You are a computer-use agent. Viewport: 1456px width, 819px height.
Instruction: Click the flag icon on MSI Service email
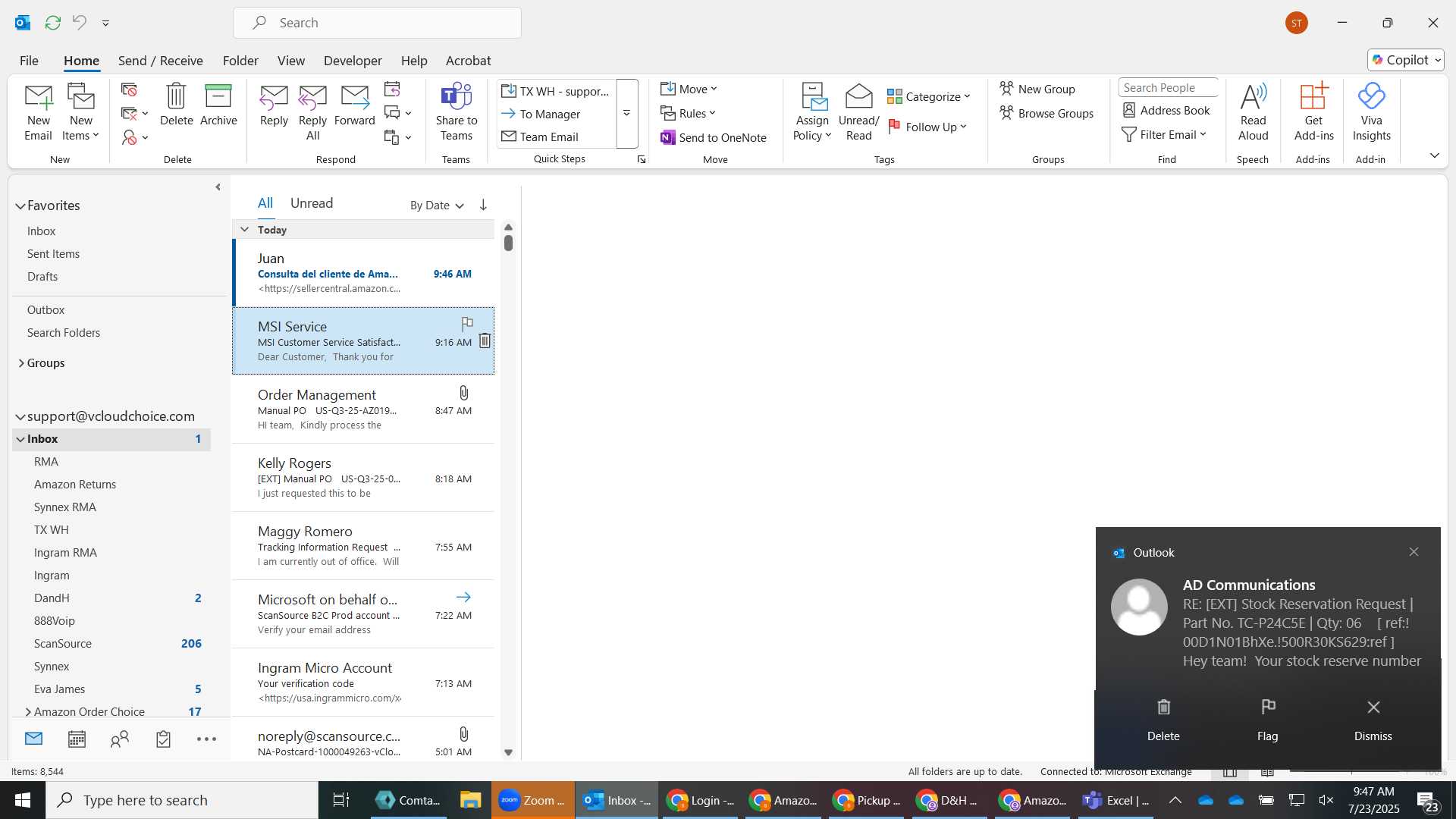pos(467,324)
